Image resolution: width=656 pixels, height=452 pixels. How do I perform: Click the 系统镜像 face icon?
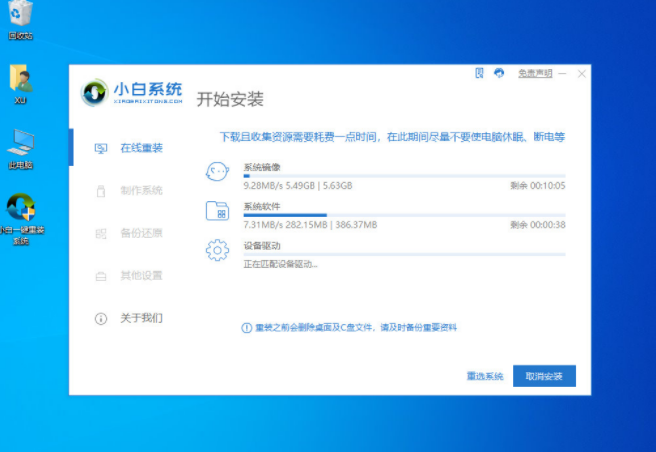[217, 172]
